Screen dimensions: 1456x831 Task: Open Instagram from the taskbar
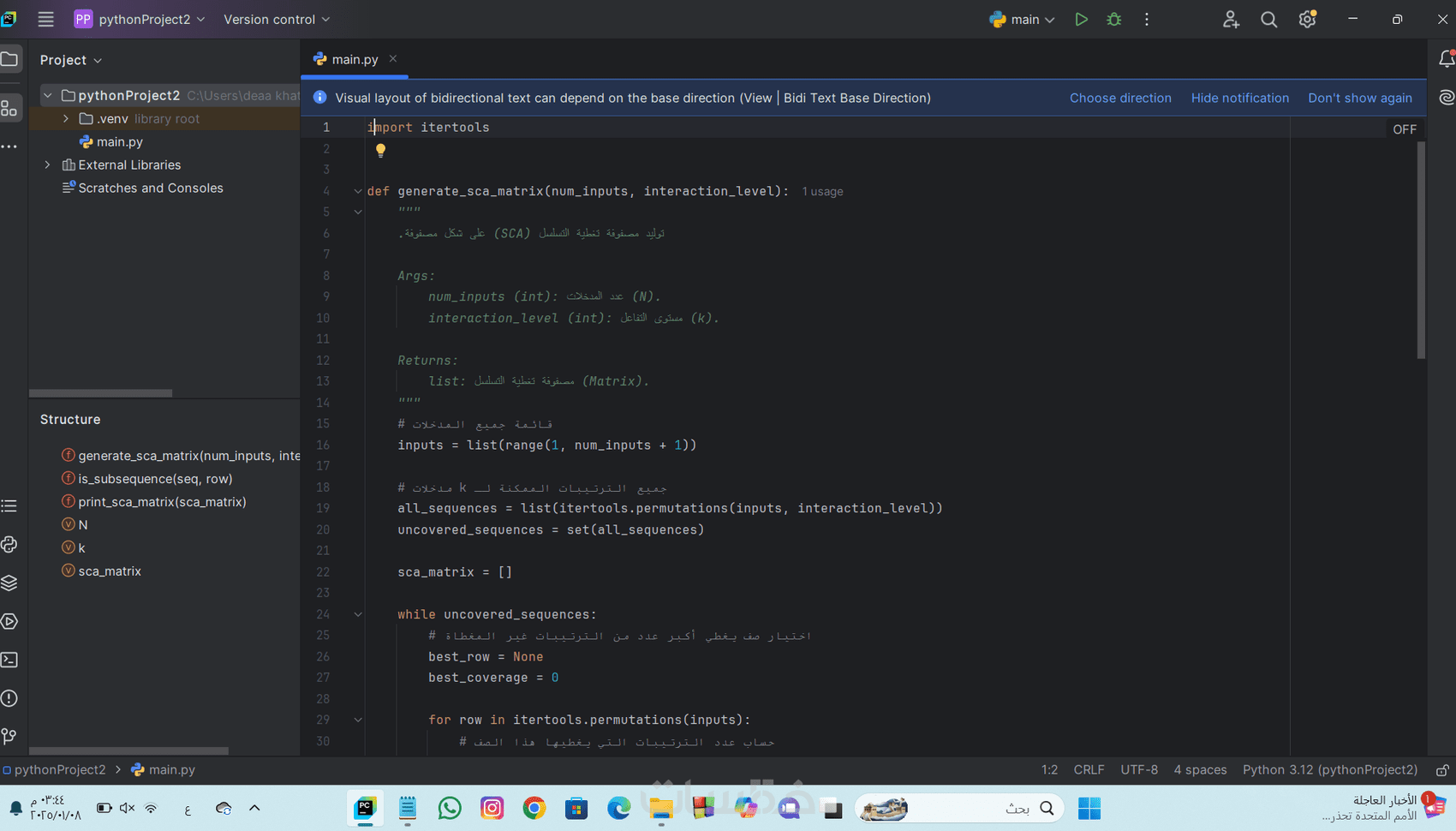point(492,808)
